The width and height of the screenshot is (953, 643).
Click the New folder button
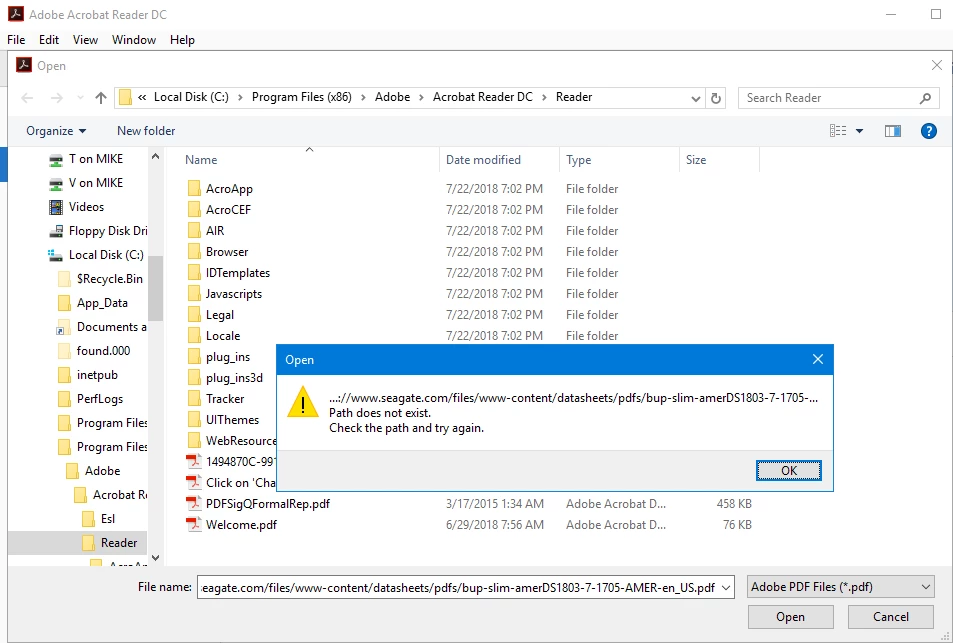pyautogui.click(x=146, y=131)
